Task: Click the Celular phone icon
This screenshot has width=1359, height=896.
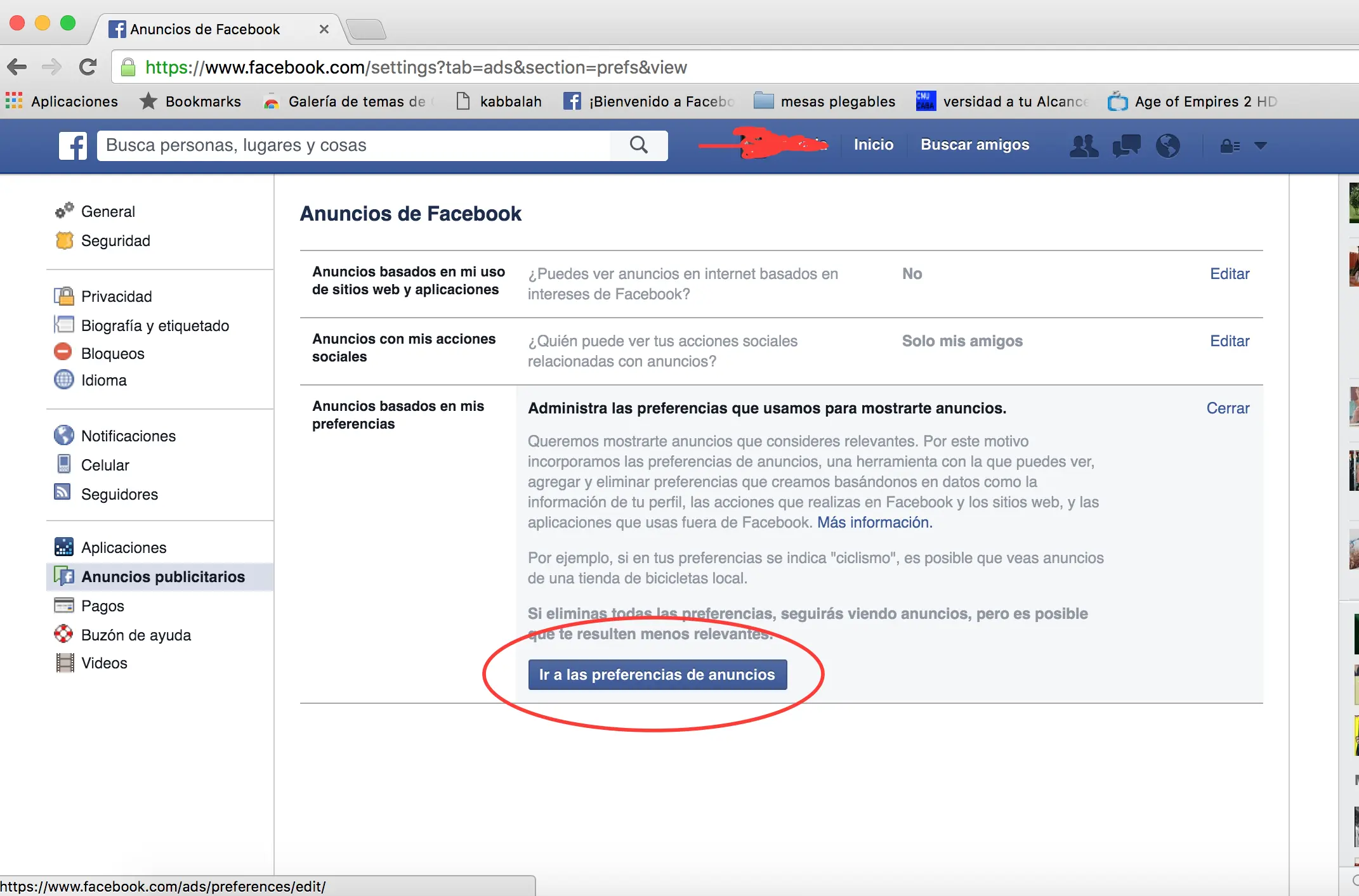Action: pyautogui.click(x=63, y=464)
